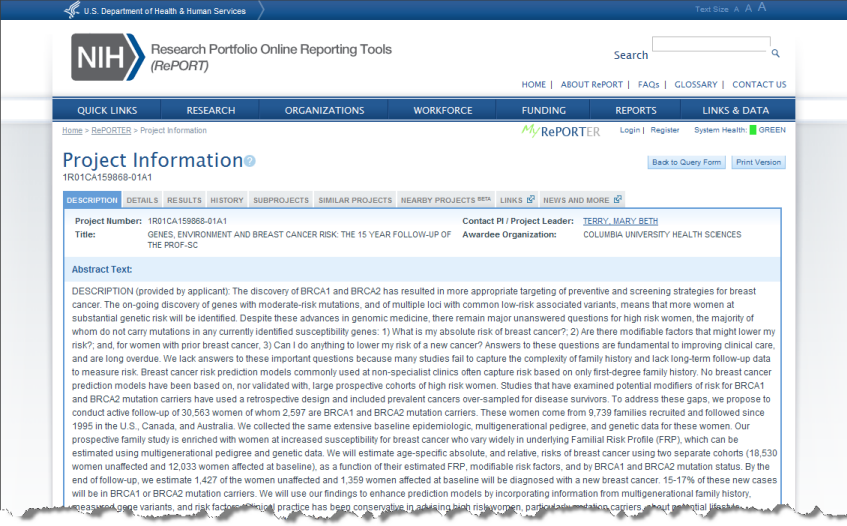The image size is (847, 526).
Task: Click the external link icon on Links tab
Action: 530,199
